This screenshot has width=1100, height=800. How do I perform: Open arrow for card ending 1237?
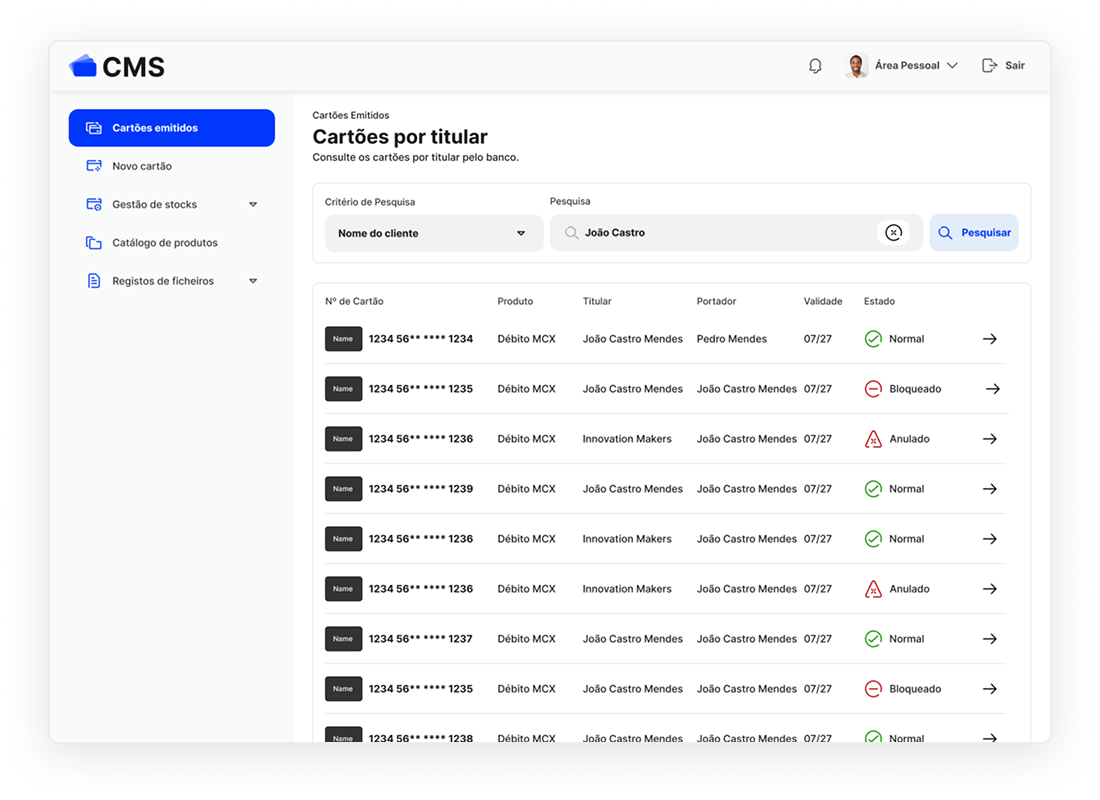pyautogui.click(x=989, y=639)
